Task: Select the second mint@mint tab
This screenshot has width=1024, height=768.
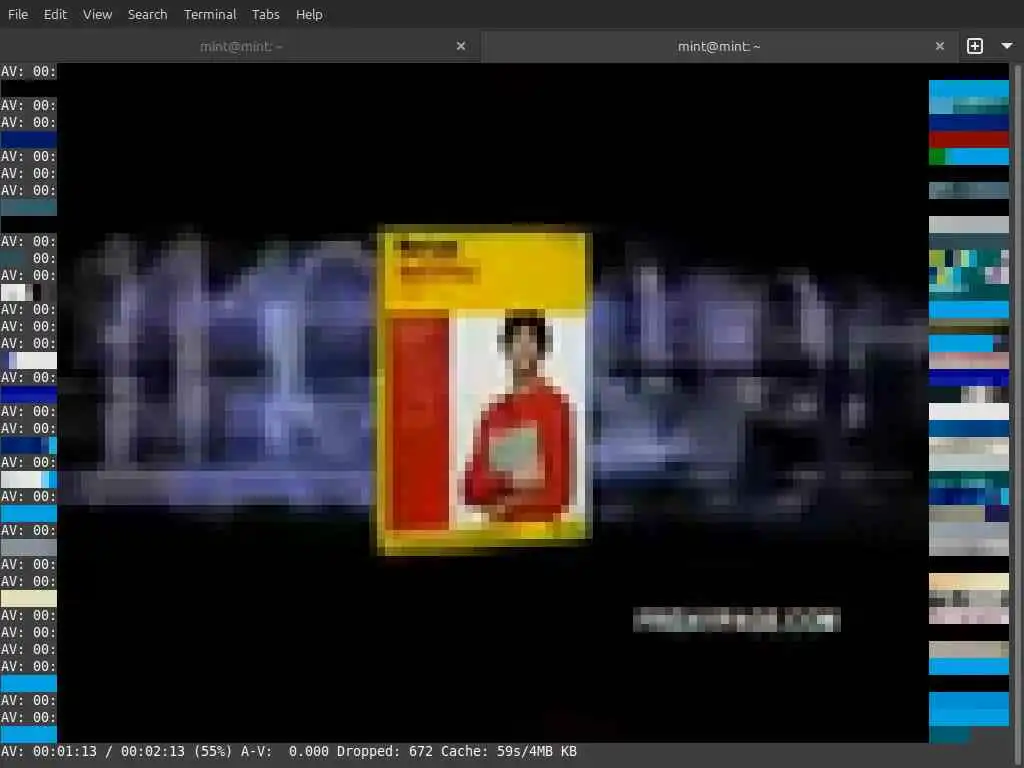Action: (718, 46)
